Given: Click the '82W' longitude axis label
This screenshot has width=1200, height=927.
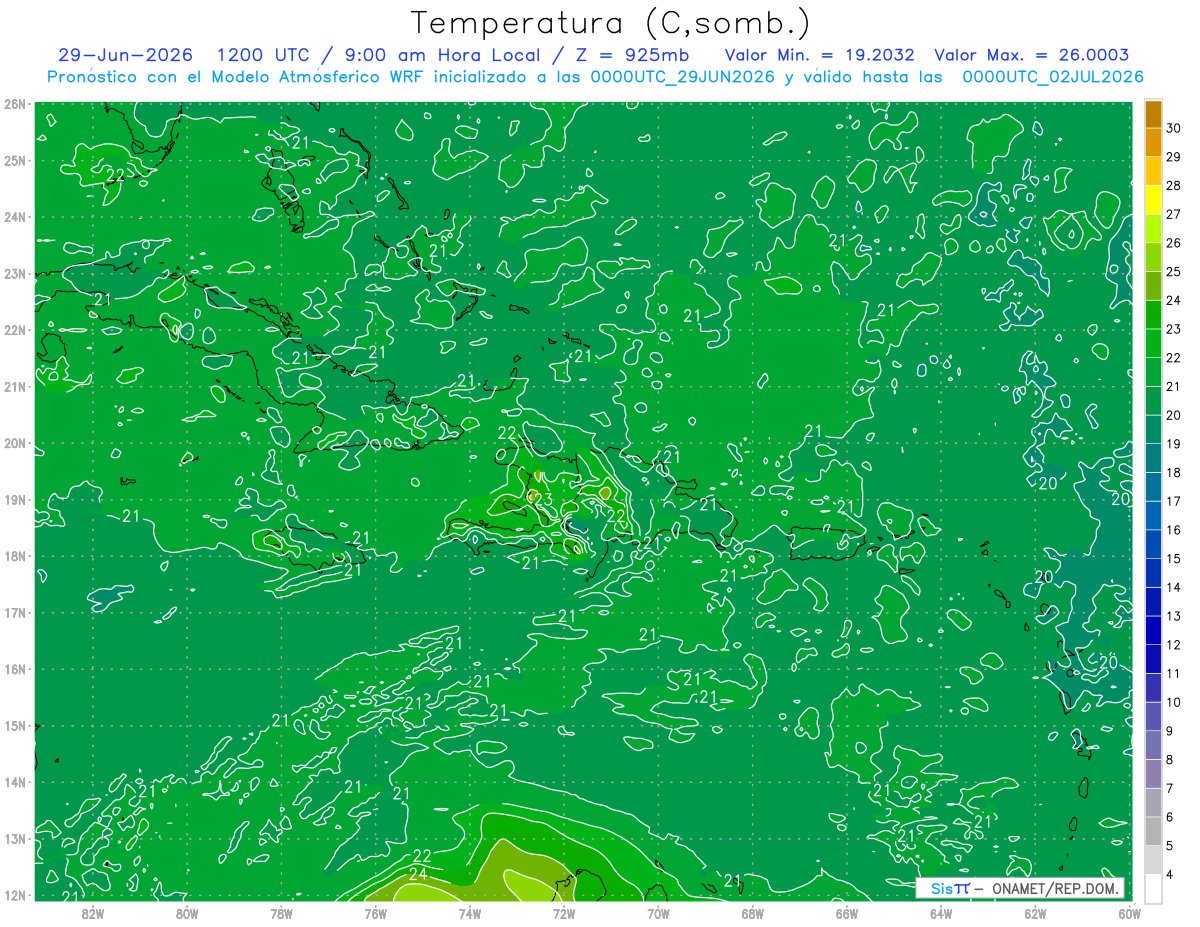Looking at the screenshot, I should 92,912.
